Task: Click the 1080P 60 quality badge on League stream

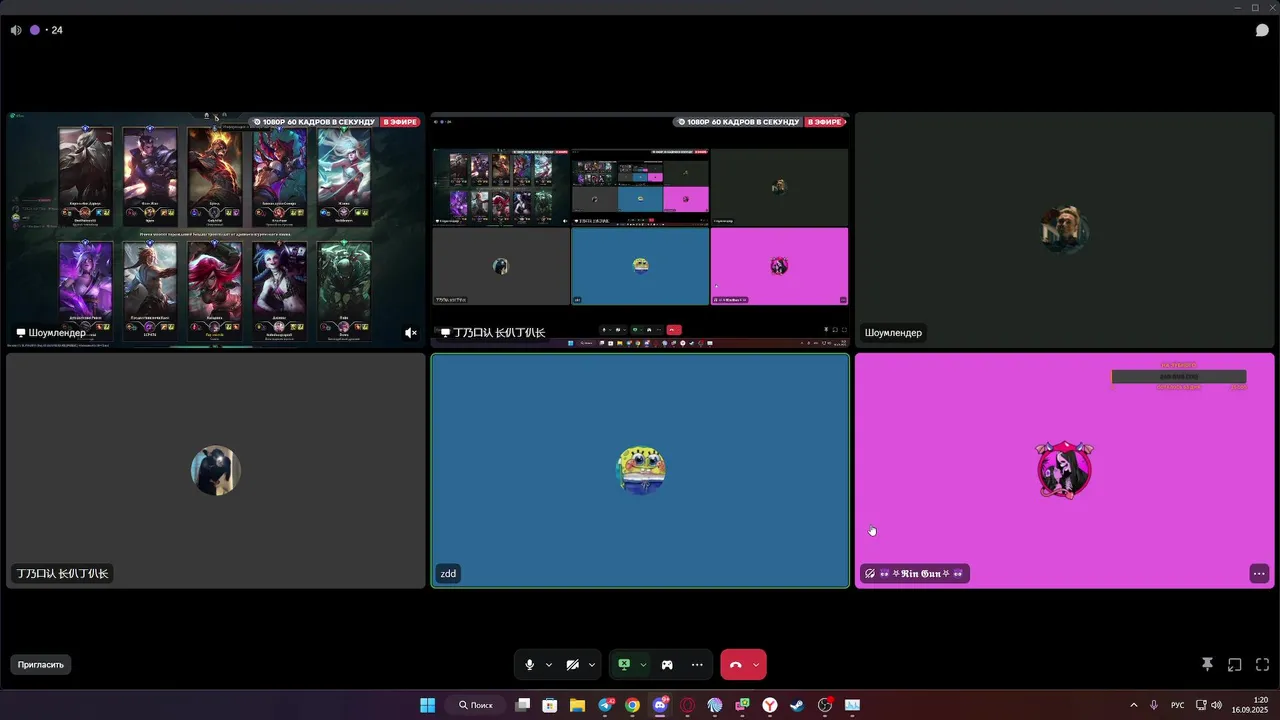Action: 313,122
